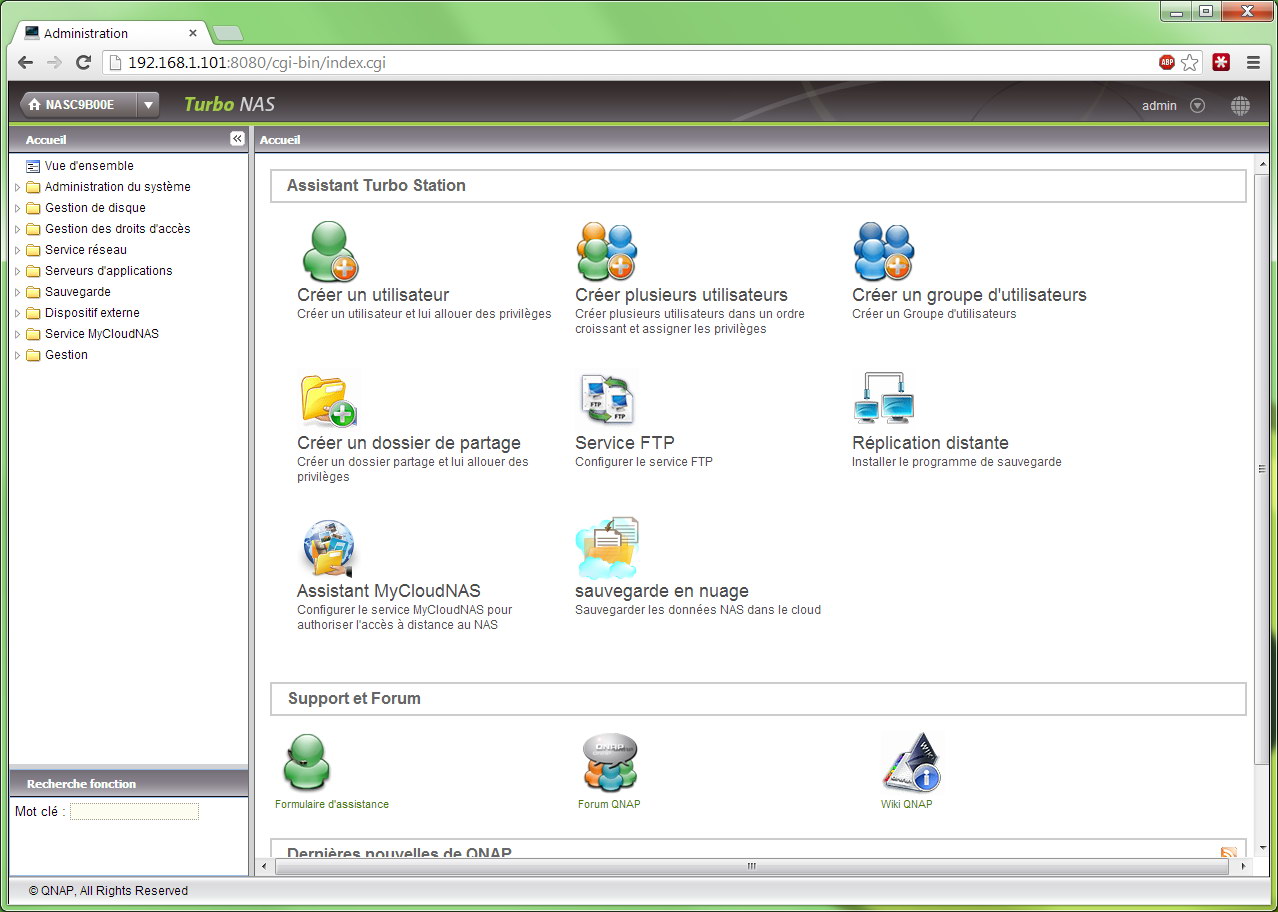Open the sauvegarde en nuage icon
The height and width of the screenshot is (912, 1278).
pos(607,548)
